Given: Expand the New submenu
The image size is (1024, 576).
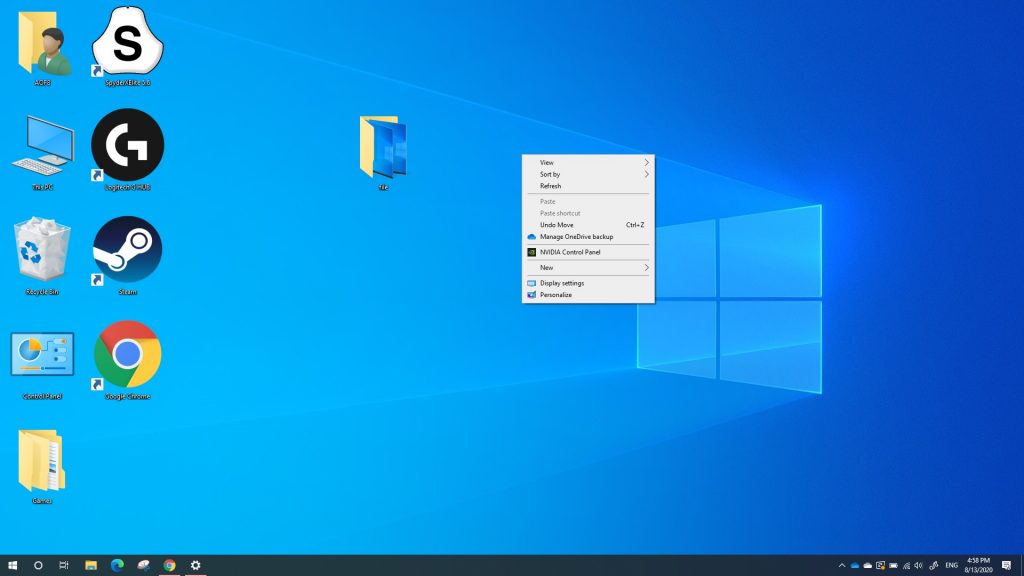Looking at the screenshot, I should (588, 268).
